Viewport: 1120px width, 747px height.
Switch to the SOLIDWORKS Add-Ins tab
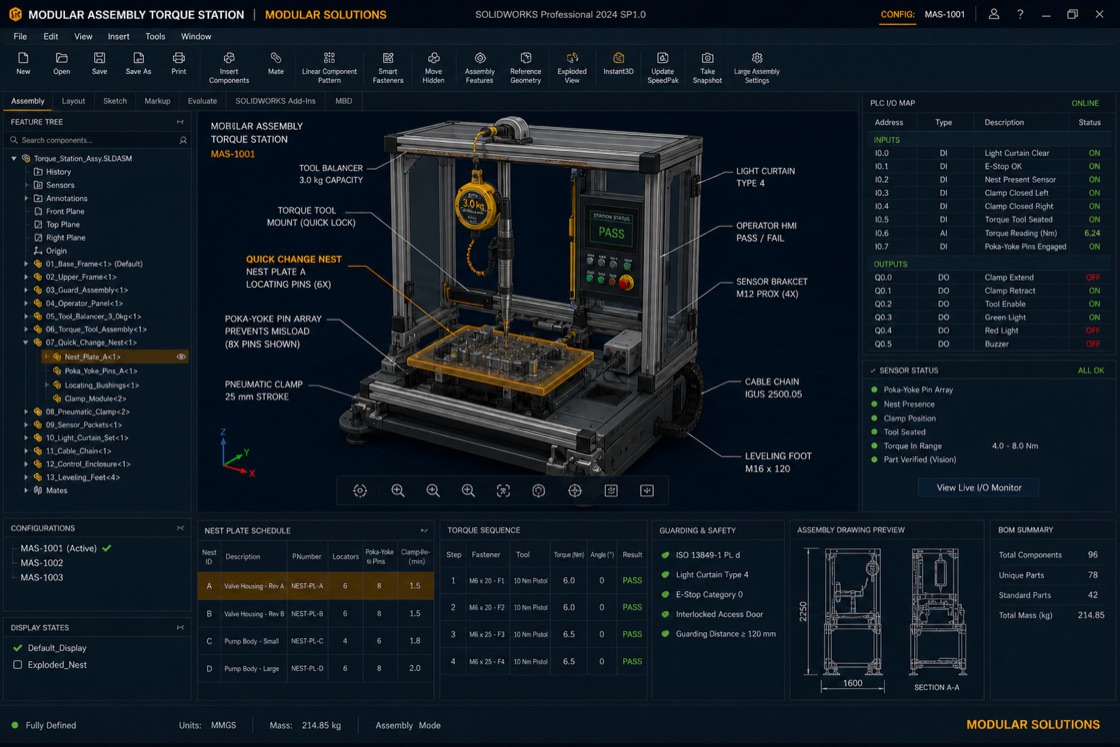pos(275,101)
